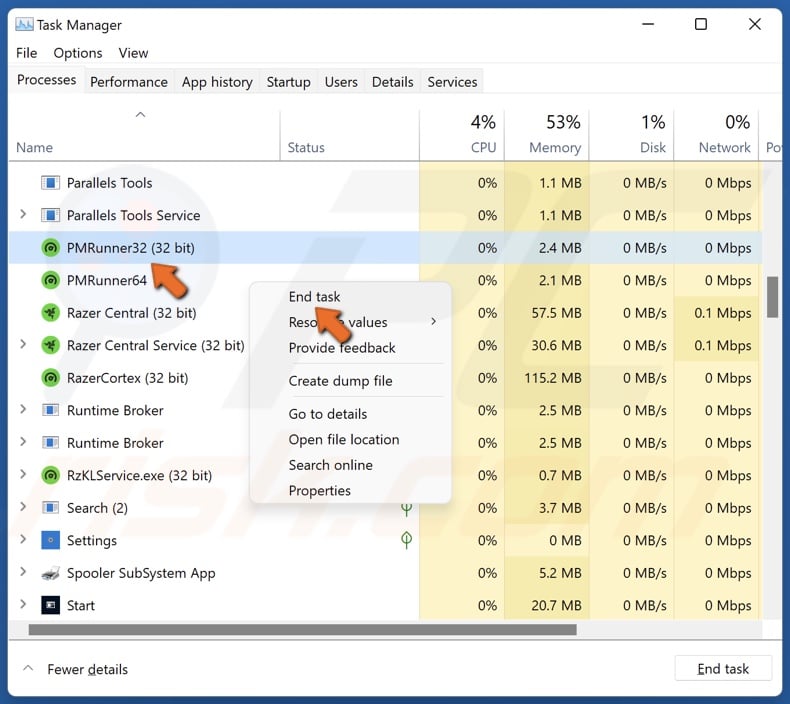790x704 pixels.
Task: Expand the first Runtime Broker entry
Action: pyautogui.click(x=23, y=409)
